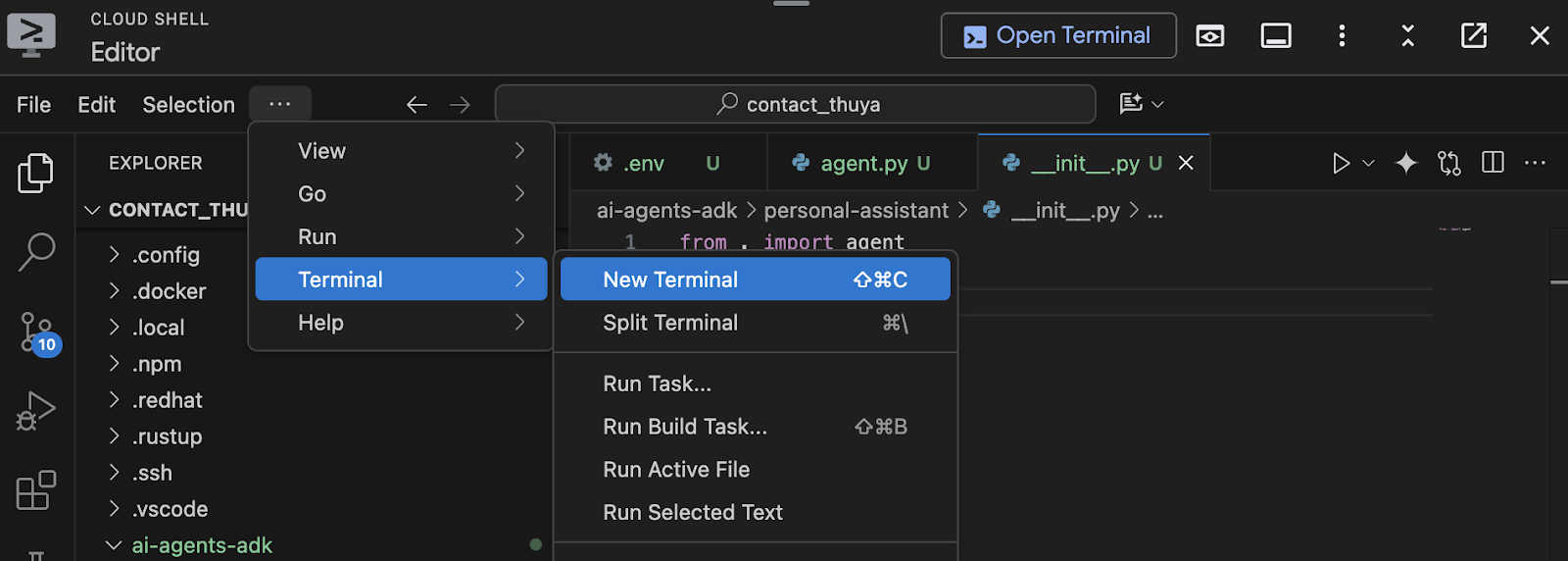
Task: Split the editor right using layout icon
Action: coord(1493,163)
